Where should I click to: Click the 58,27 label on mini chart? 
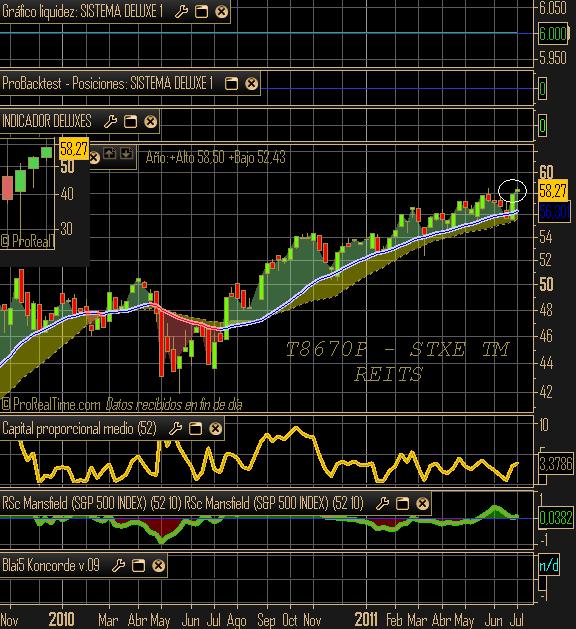click(x=74, y=149)
